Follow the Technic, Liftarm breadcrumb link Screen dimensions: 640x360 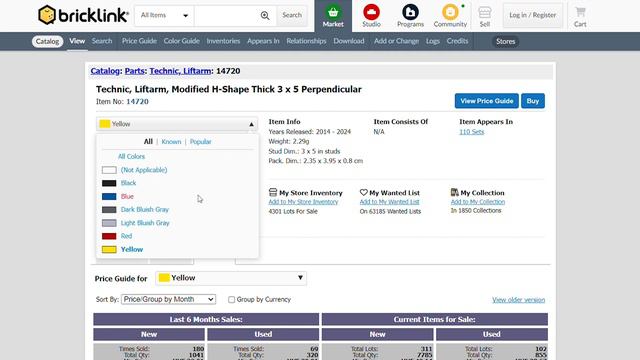(x=180, y=71)
